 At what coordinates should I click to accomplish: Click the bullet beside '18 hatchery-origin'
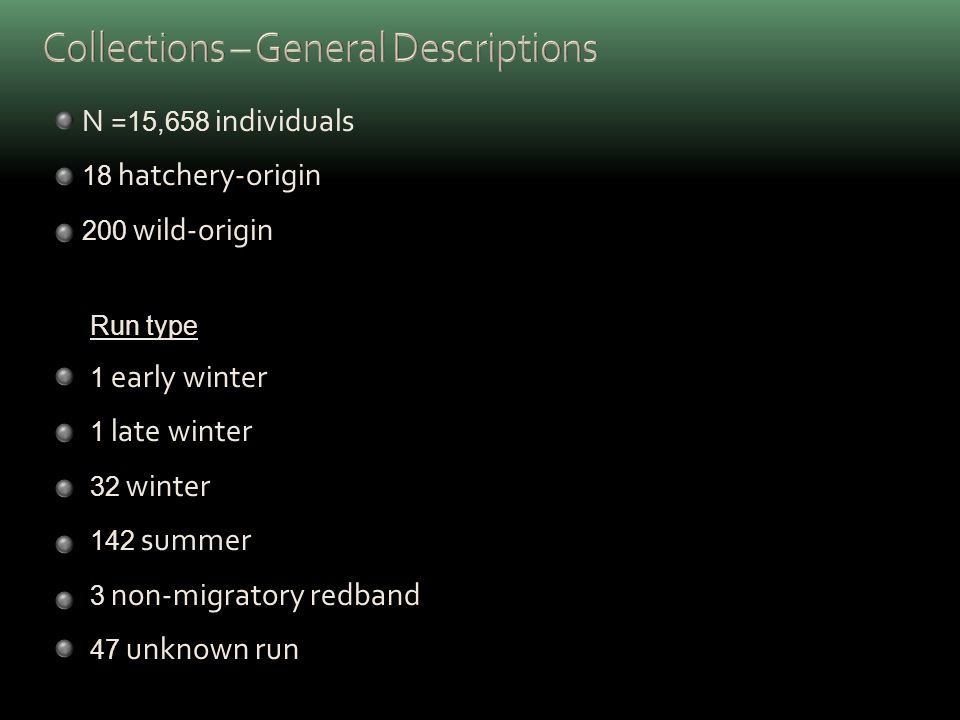pos(64,177)
